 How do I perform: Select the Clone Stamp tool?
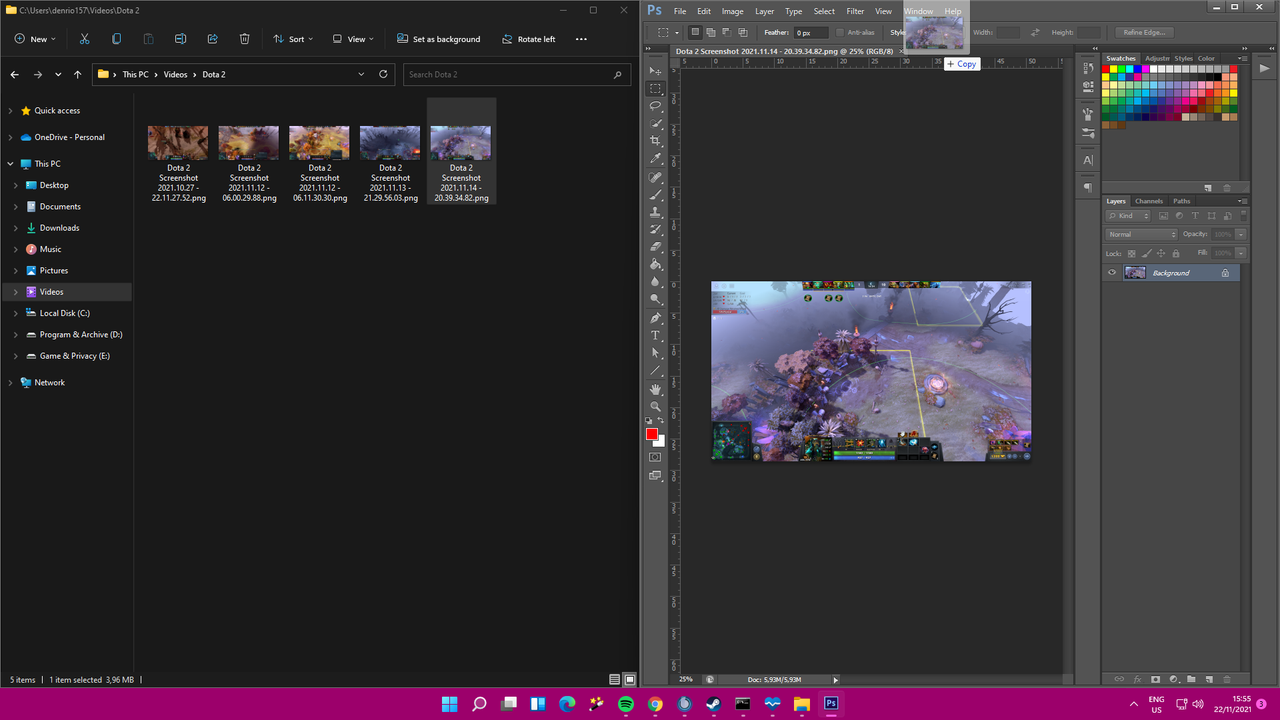656,212
